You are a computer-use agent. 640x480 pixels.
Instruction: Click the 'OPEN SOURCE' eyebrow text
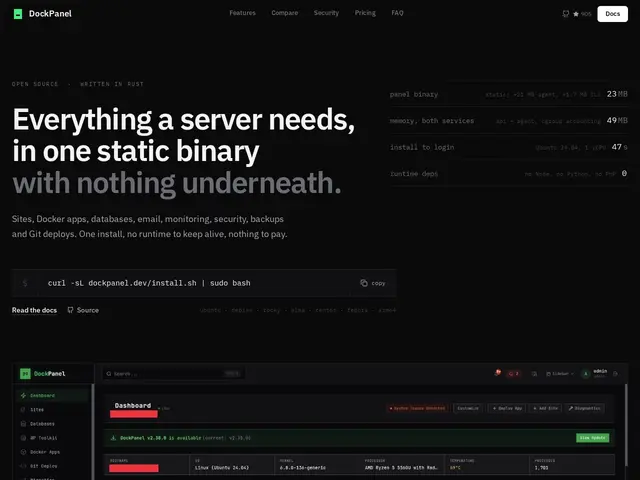pos(35,84)
